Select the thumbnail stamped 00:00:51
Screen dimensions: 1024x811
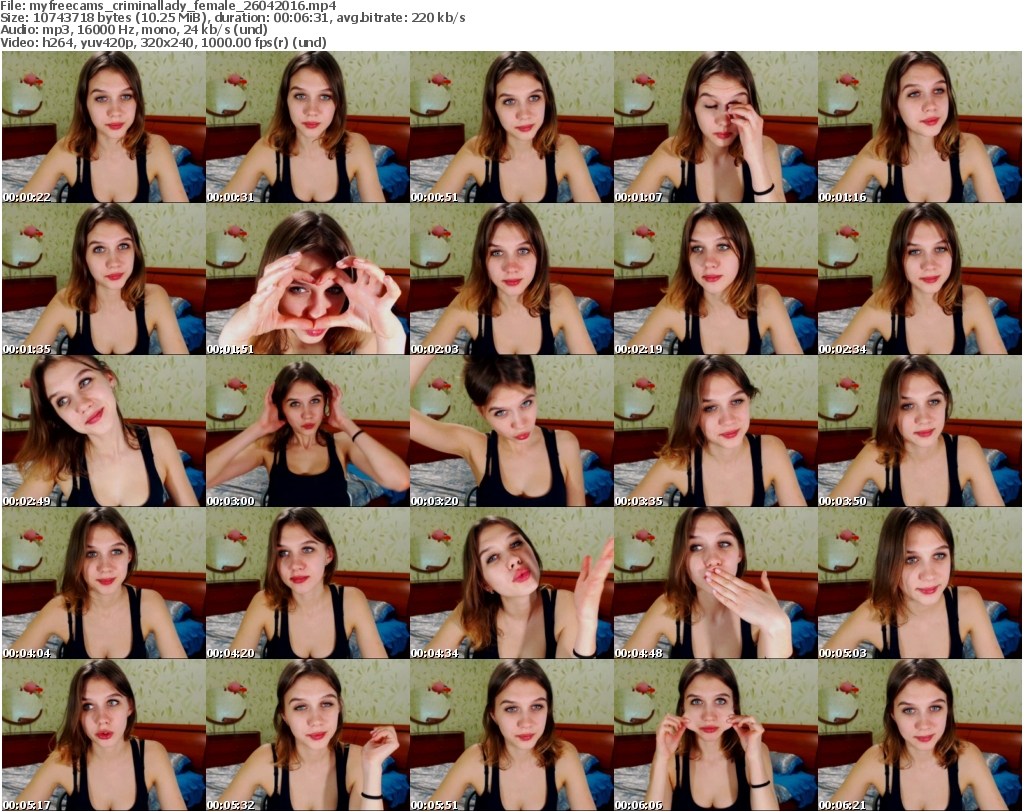511,127
